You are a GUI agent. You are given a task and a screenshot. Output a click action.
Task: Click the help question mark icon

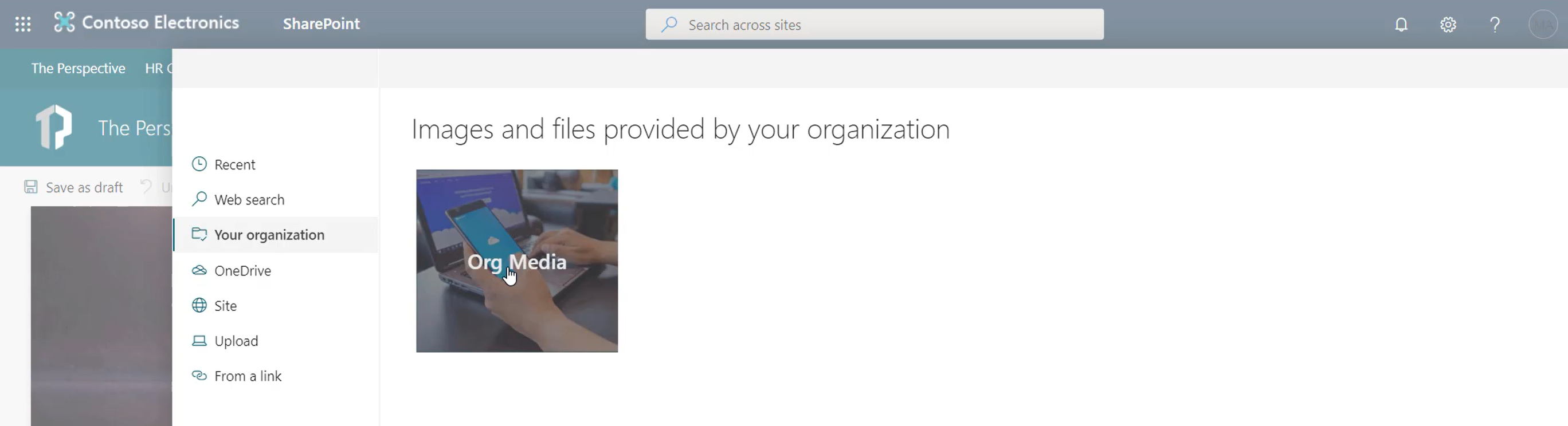point(1495,25)
